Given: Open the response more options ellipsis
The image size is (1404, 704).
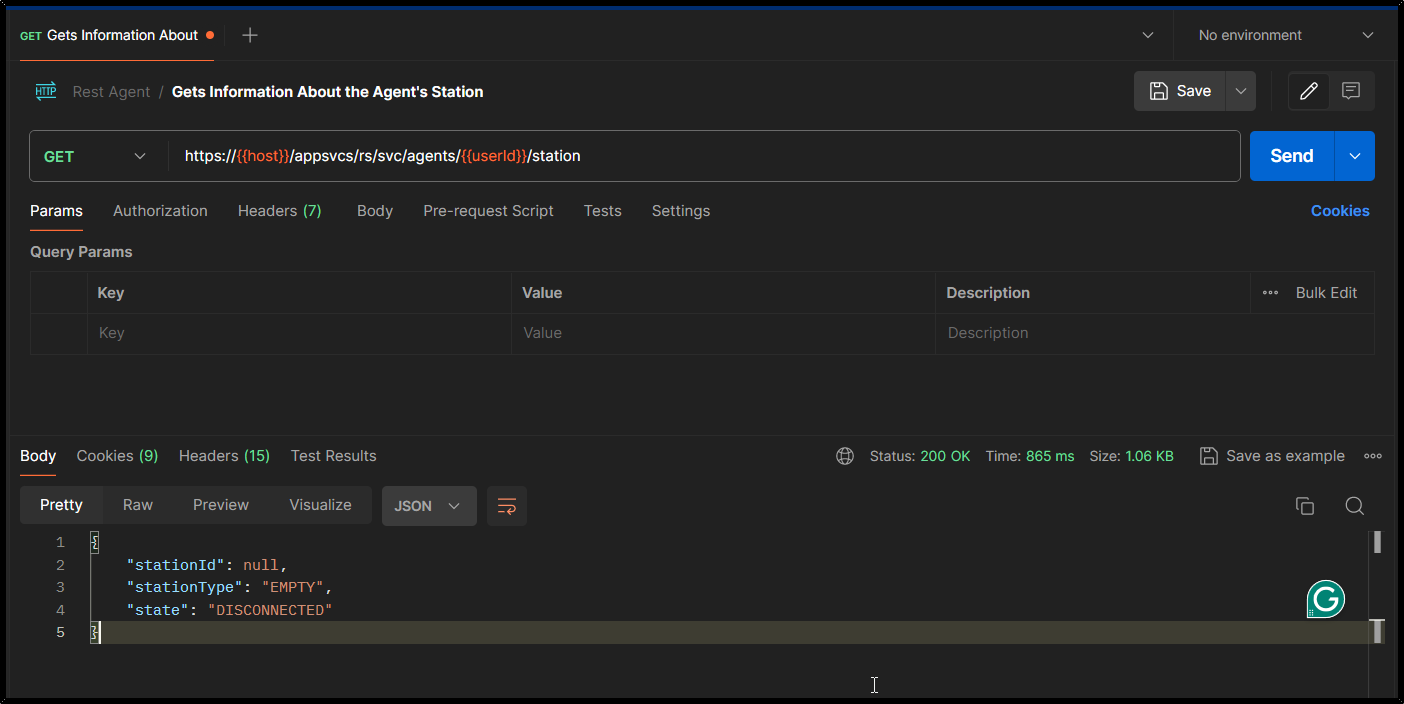Looking at the screenshot, I should point(1373,456).
